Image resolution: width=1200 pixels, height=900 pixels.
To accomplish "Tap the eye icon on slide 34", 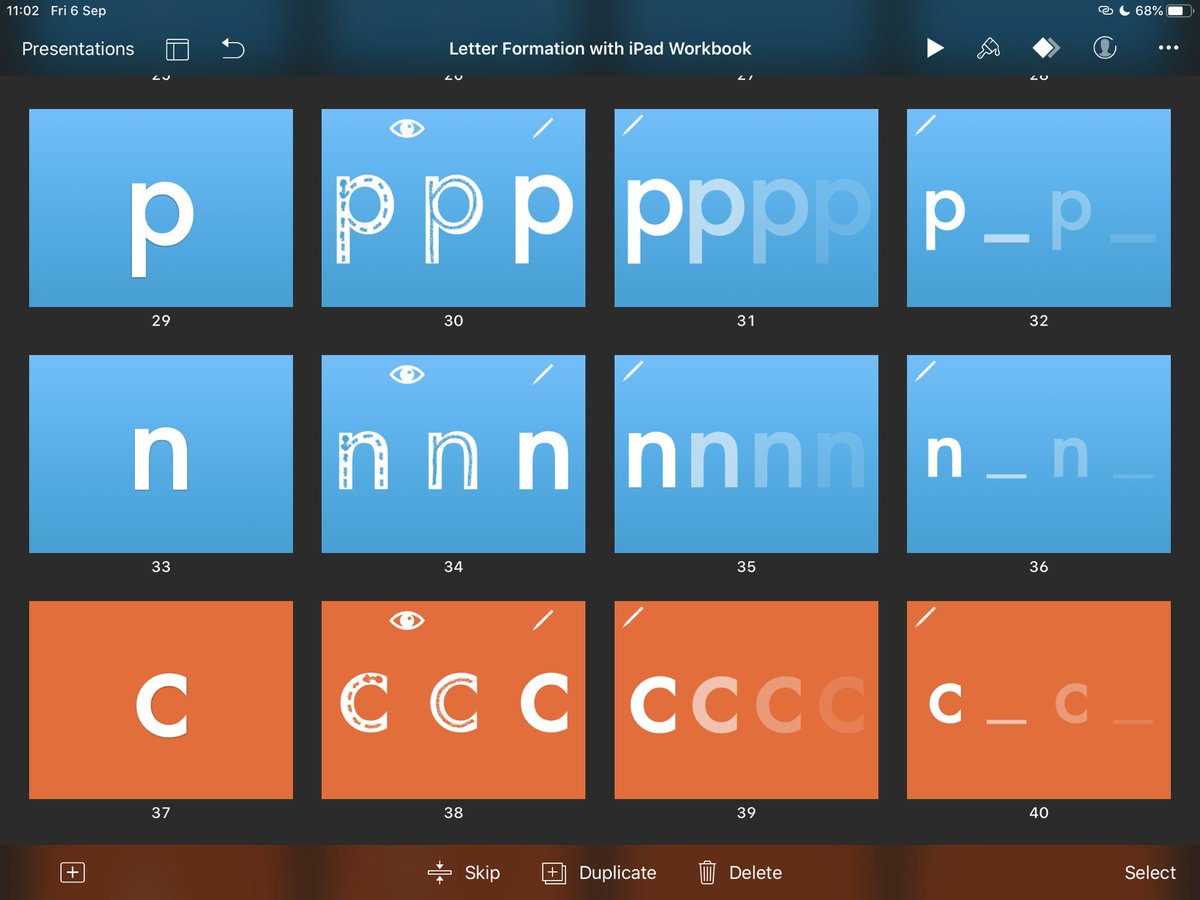I will 407,374.
